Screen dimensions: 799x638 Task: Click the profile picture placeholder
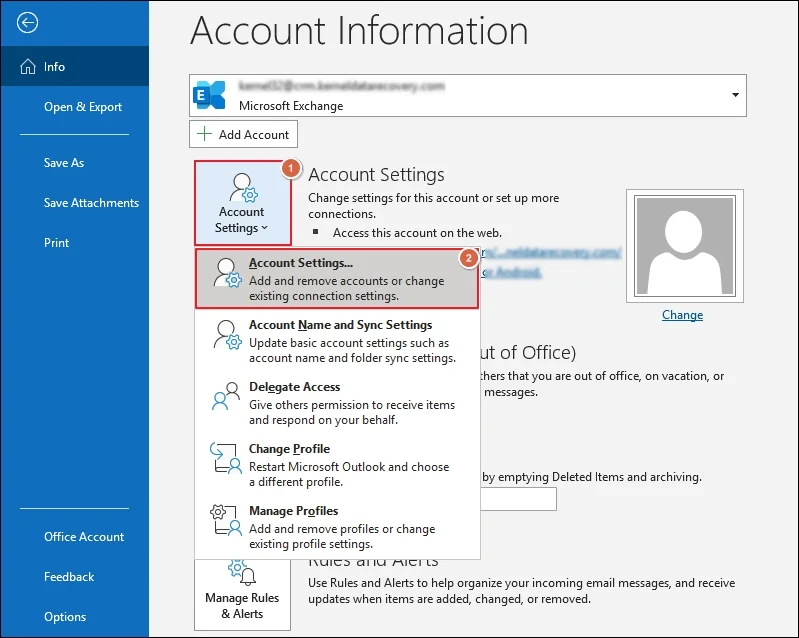click(x=684, y=246)
